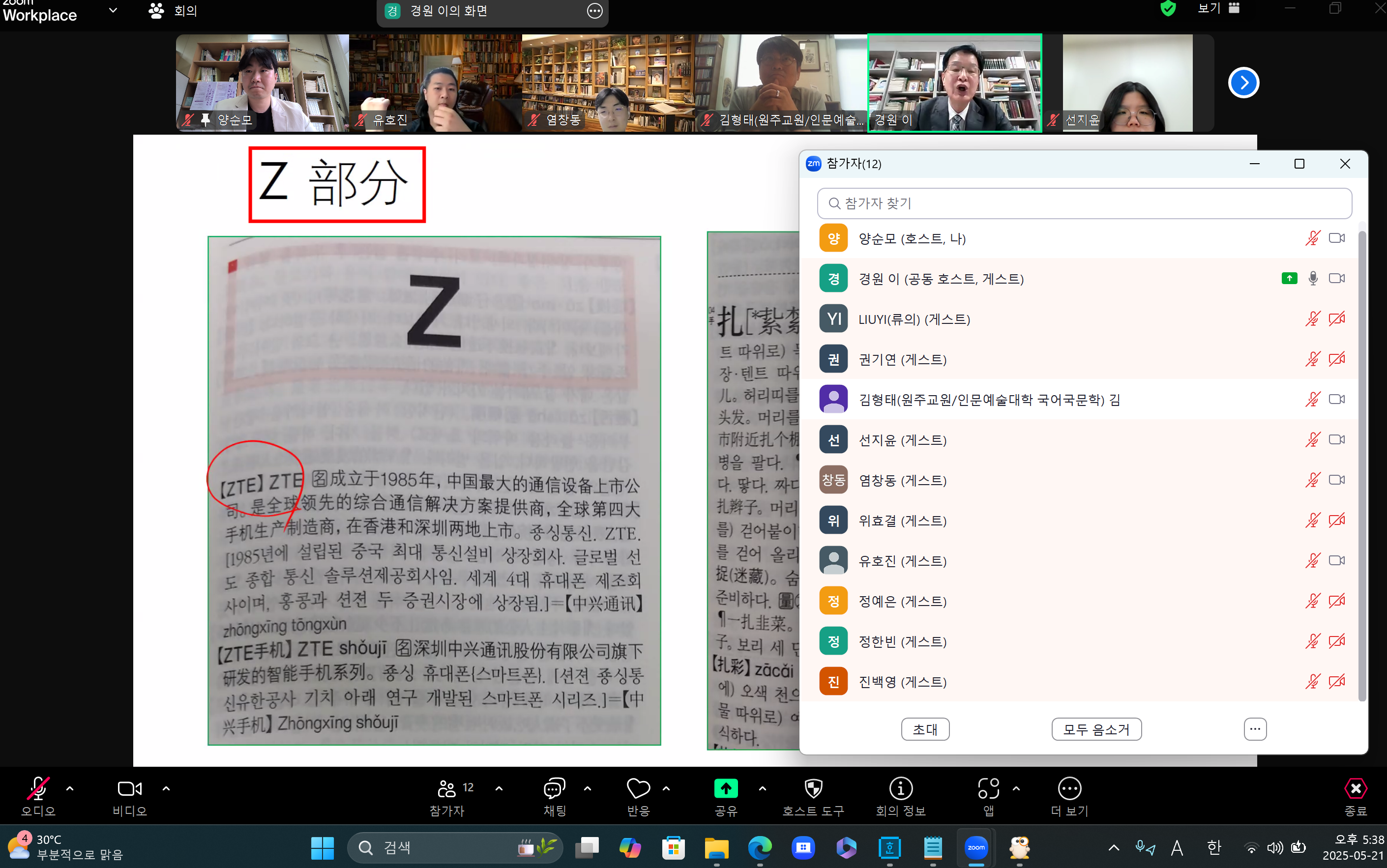Image resolution: width=1387 pixels, height=868 pixels.
Task: Toggle camera icon for 양순모 (호스트, 나)
Action: coord(1336,238)
